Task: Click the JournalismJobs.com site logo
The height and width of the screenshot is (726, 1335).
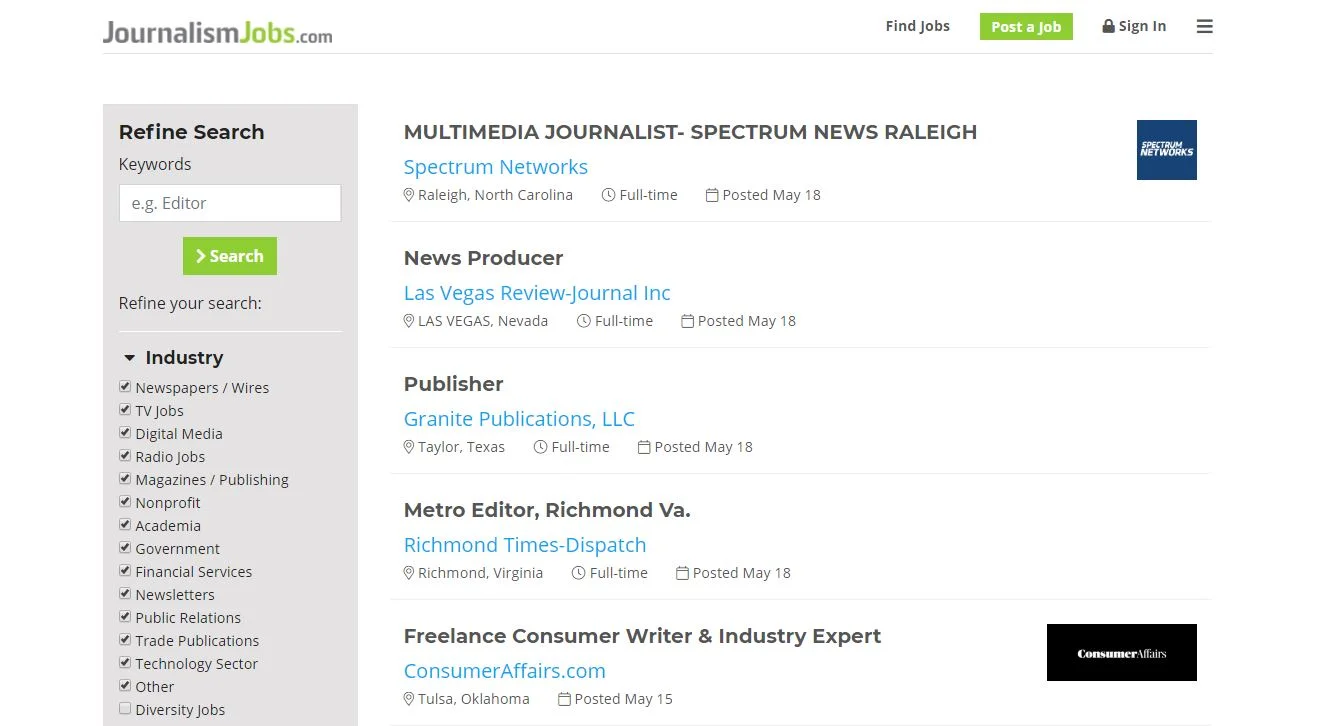Action: pos(217,32)
